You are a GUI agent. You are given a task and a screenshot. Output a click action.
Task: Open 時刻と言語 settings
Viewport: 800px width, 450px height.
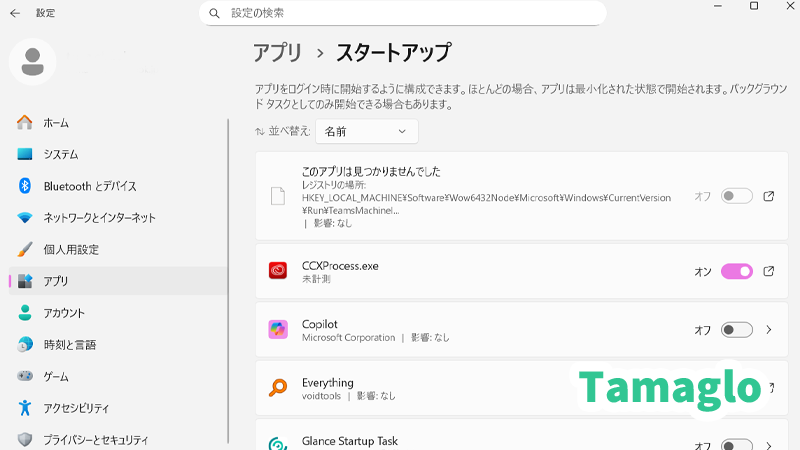point(118,345)
